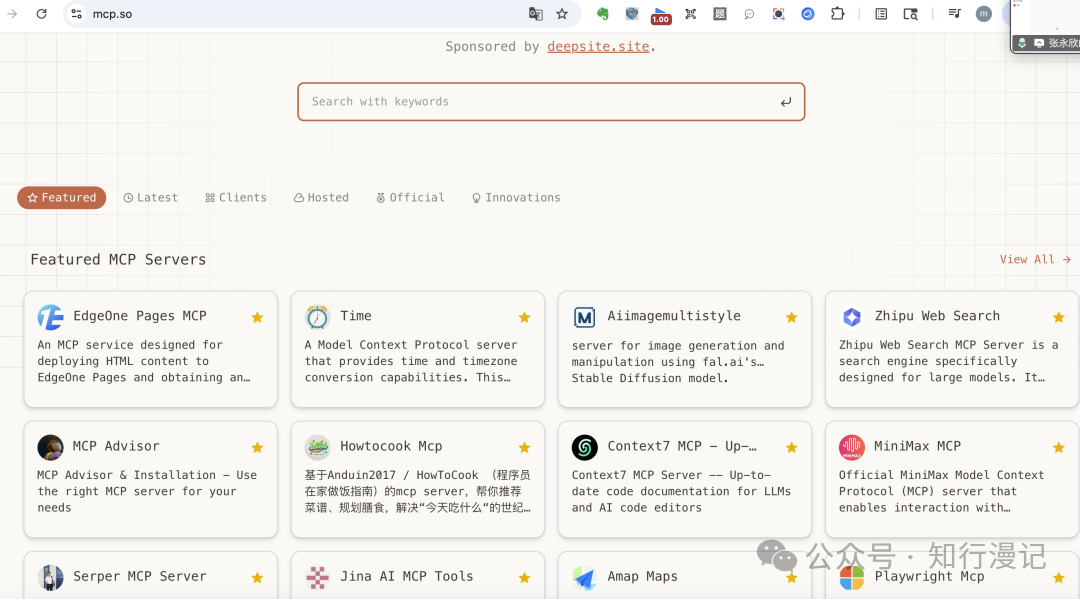The image size is (1080, 599).
Task: Submit search with the enter arrow icon
Action: click(785, 102)
